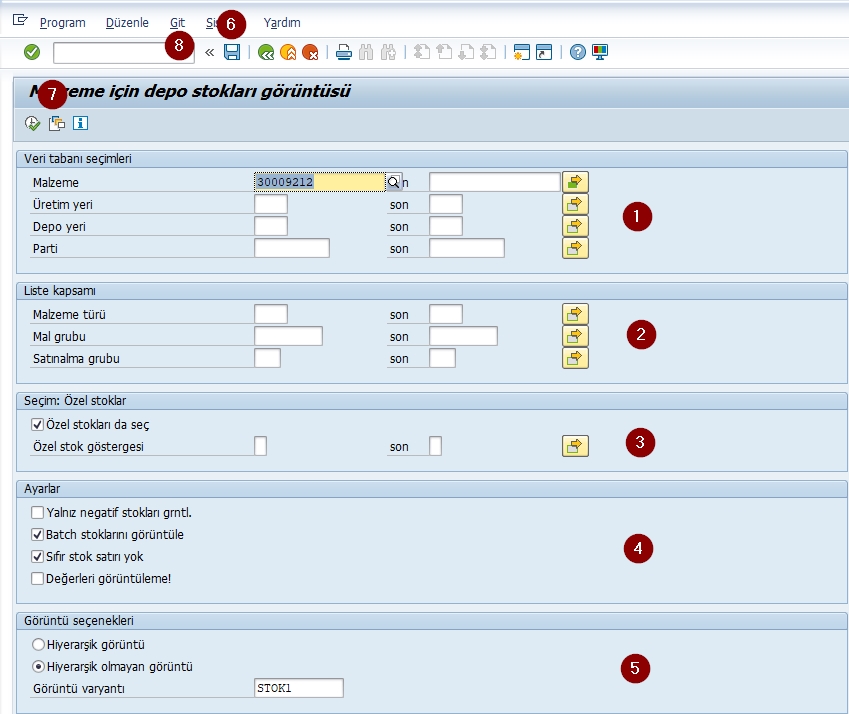The width and height of the screenshot is (849, 714).
Task: Click the Get Variant icon
Action: [57, 123]
